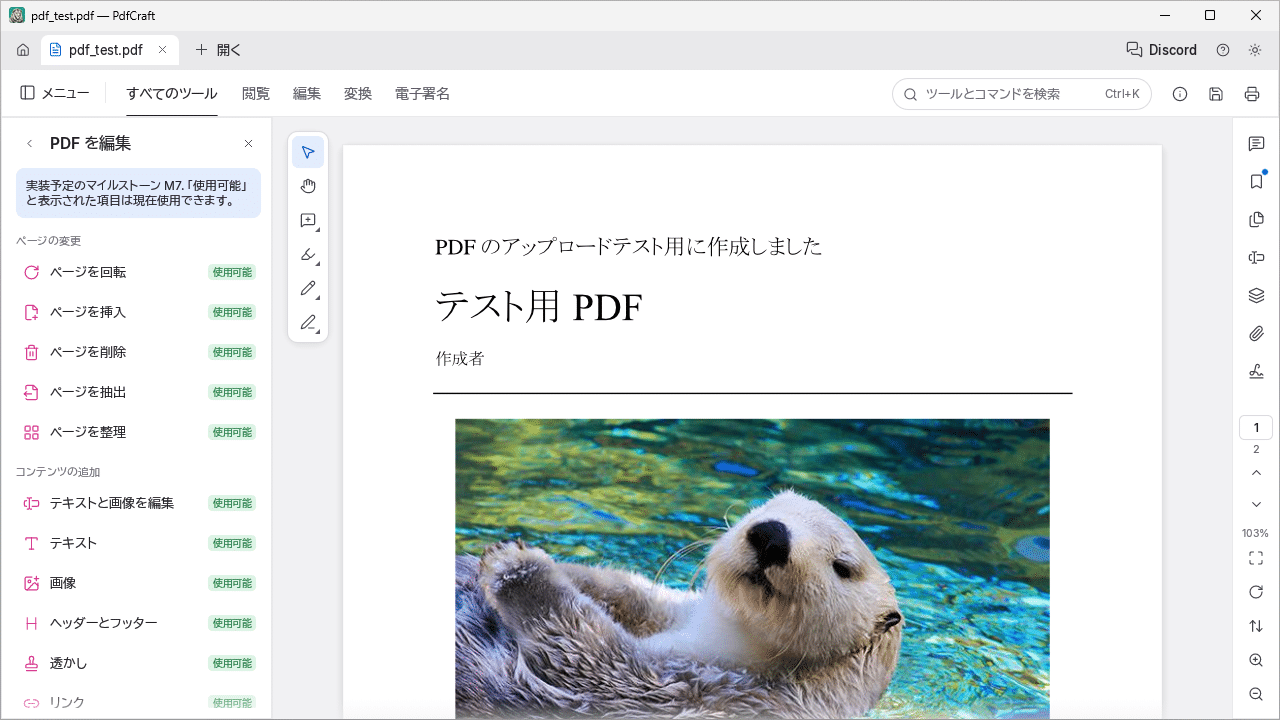Choose ページを挿入
This screenshot has height=720, width=1280.
click(136, 312)
